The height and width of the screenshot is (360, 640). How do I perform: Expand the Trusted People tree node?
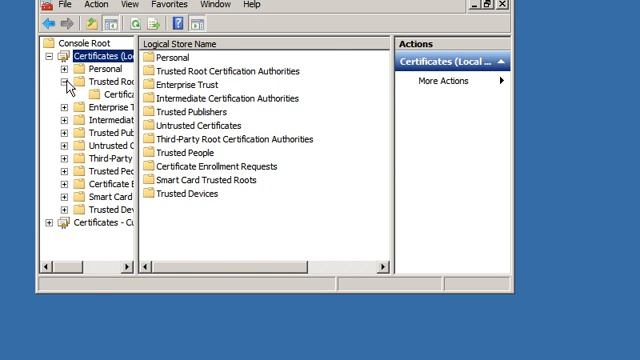pos(64,171)
